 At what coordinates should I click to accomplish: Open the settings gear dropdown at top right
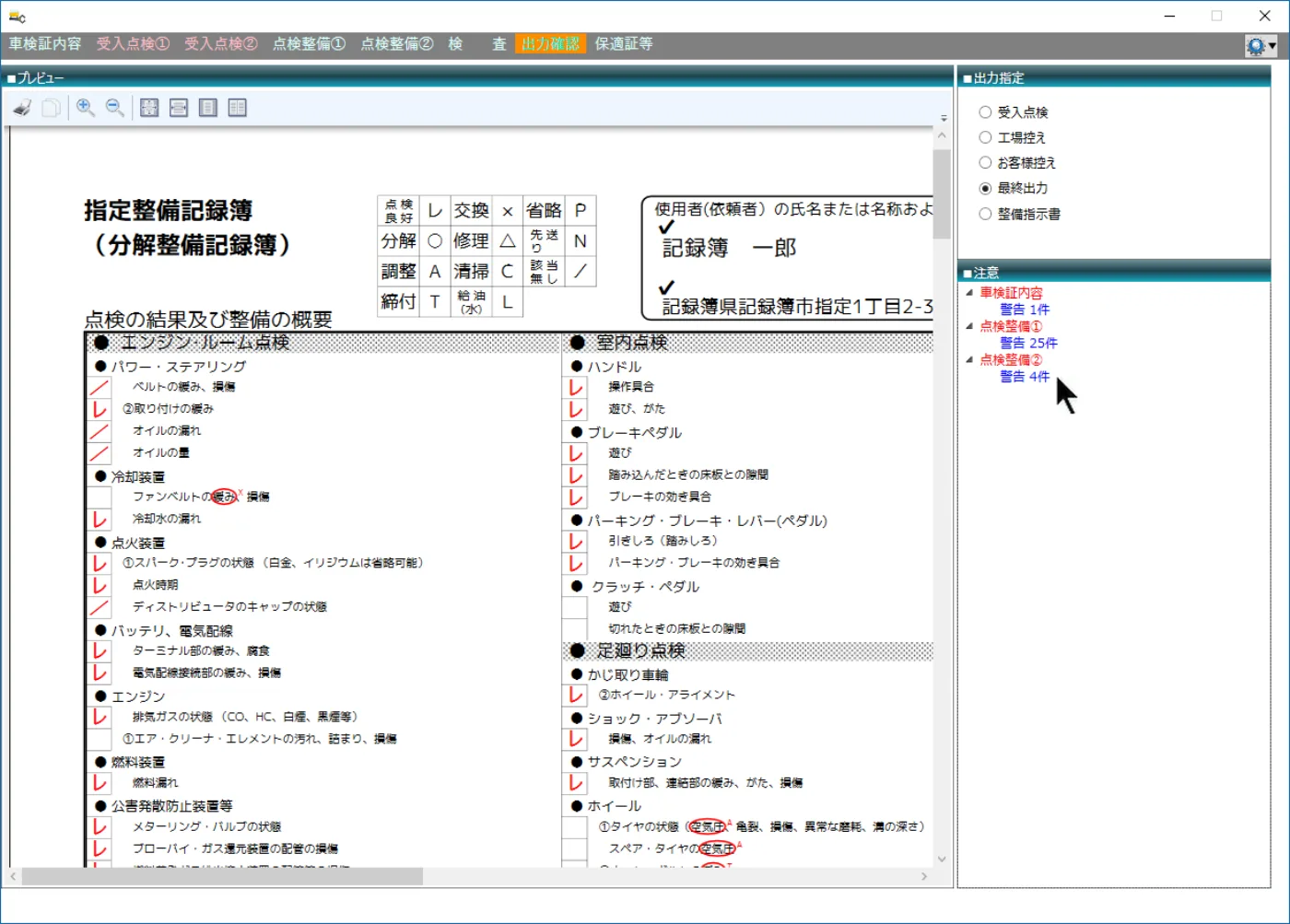click(x=1261, y=45)
